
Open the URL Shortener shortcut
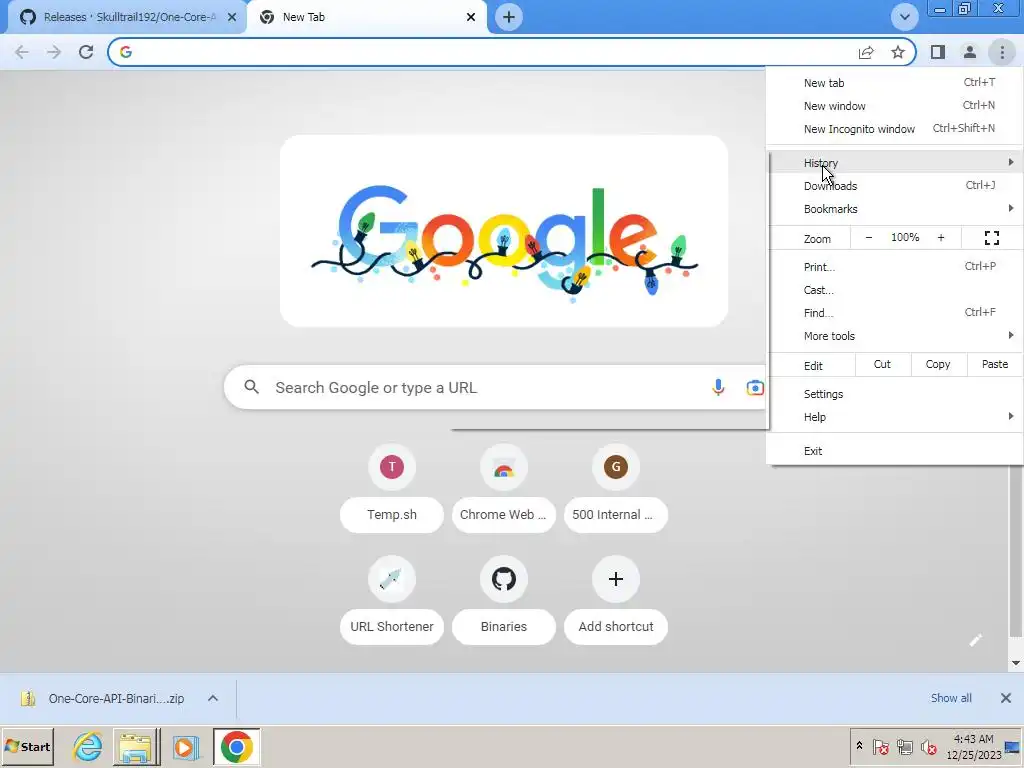point(392,600)
